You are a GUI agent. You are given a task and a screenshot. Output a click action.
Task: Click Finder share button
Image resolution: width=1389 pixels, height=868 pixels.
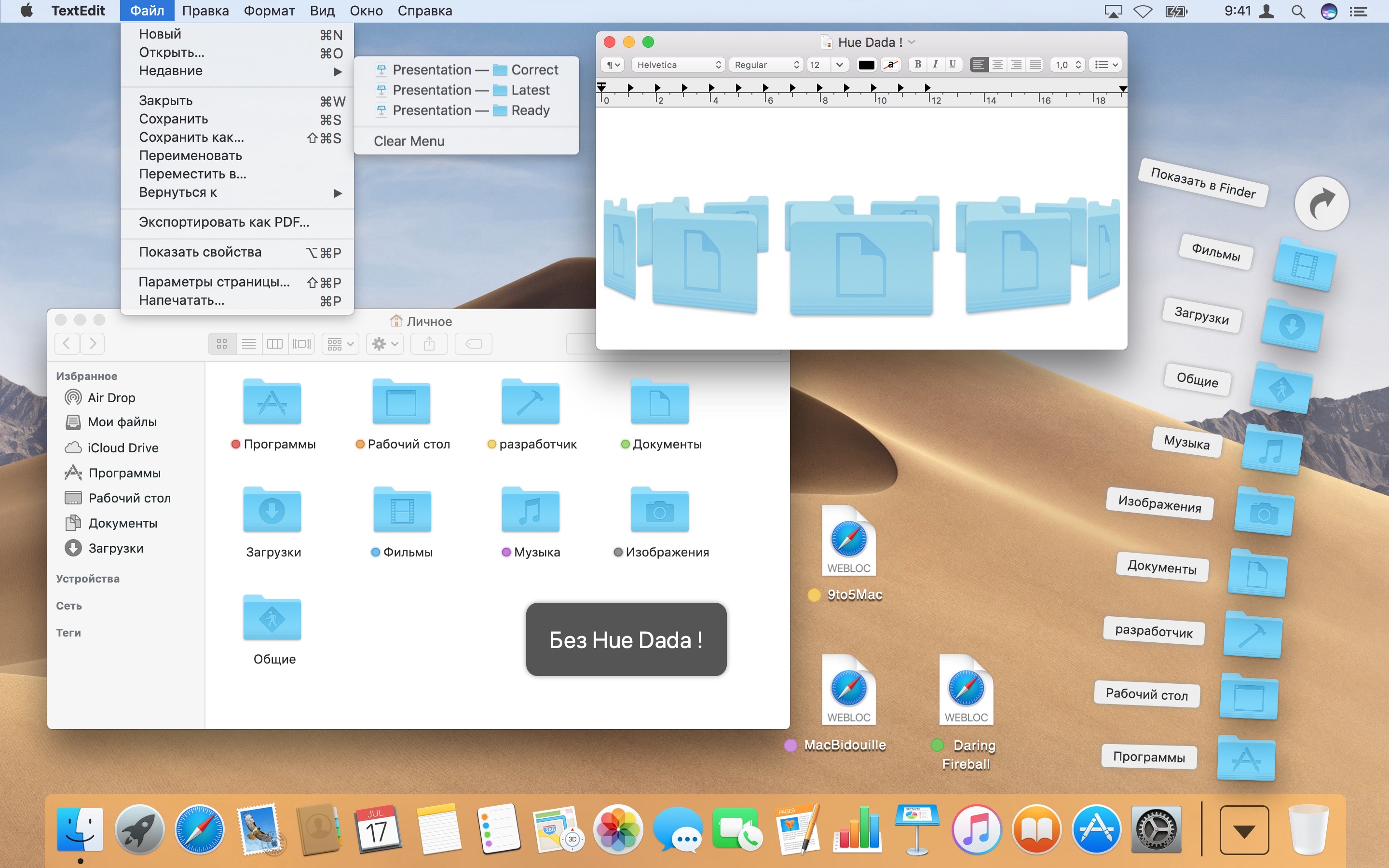click(429, 344)
